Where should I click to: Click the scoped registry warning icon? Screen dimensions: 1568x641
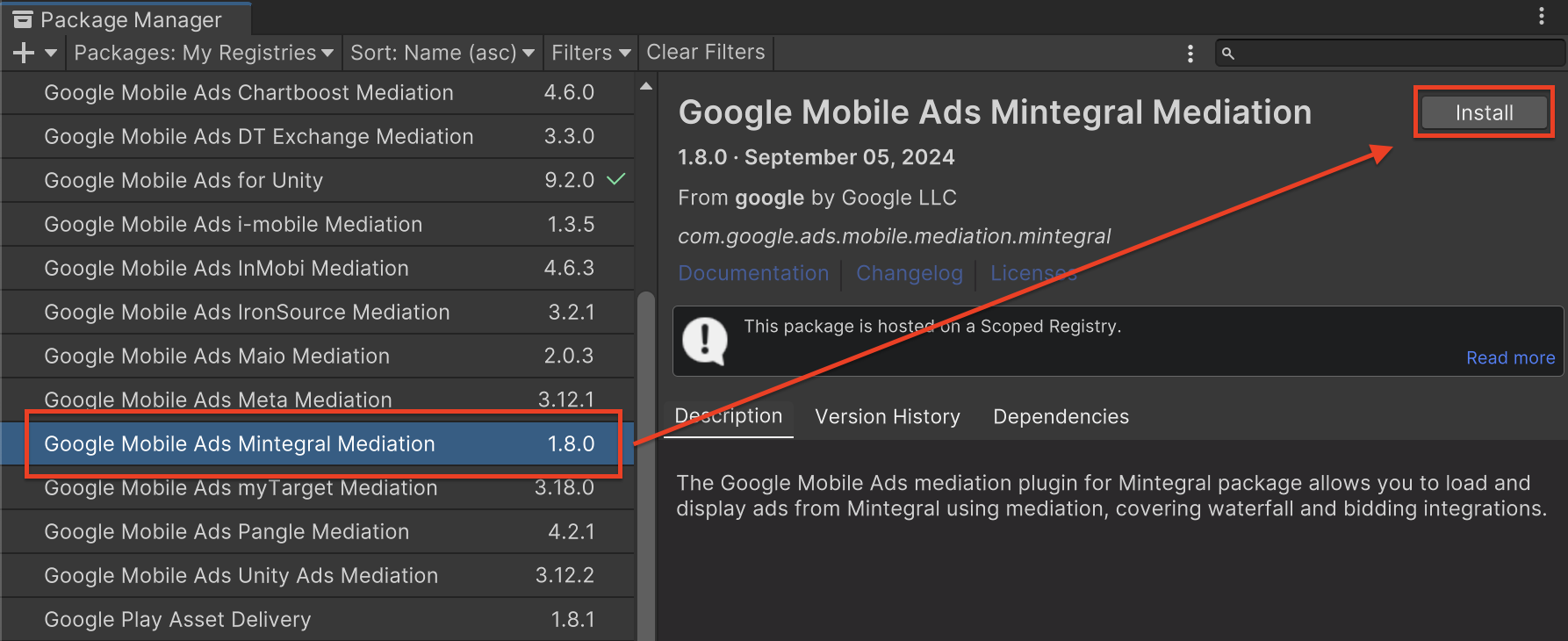[x=705, y=341]
